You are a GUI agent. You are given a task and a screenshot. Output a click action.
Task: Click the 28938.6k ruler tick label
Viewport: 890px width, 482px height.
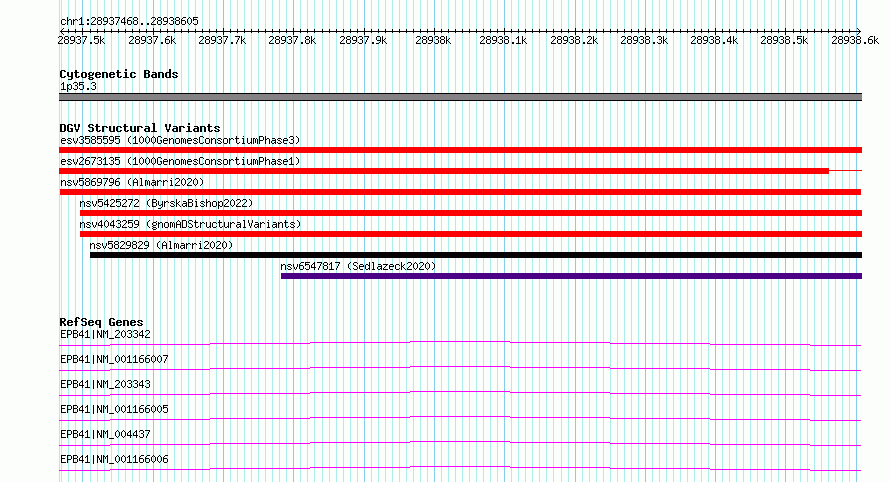pyautogui.click(x=855, y=40)
